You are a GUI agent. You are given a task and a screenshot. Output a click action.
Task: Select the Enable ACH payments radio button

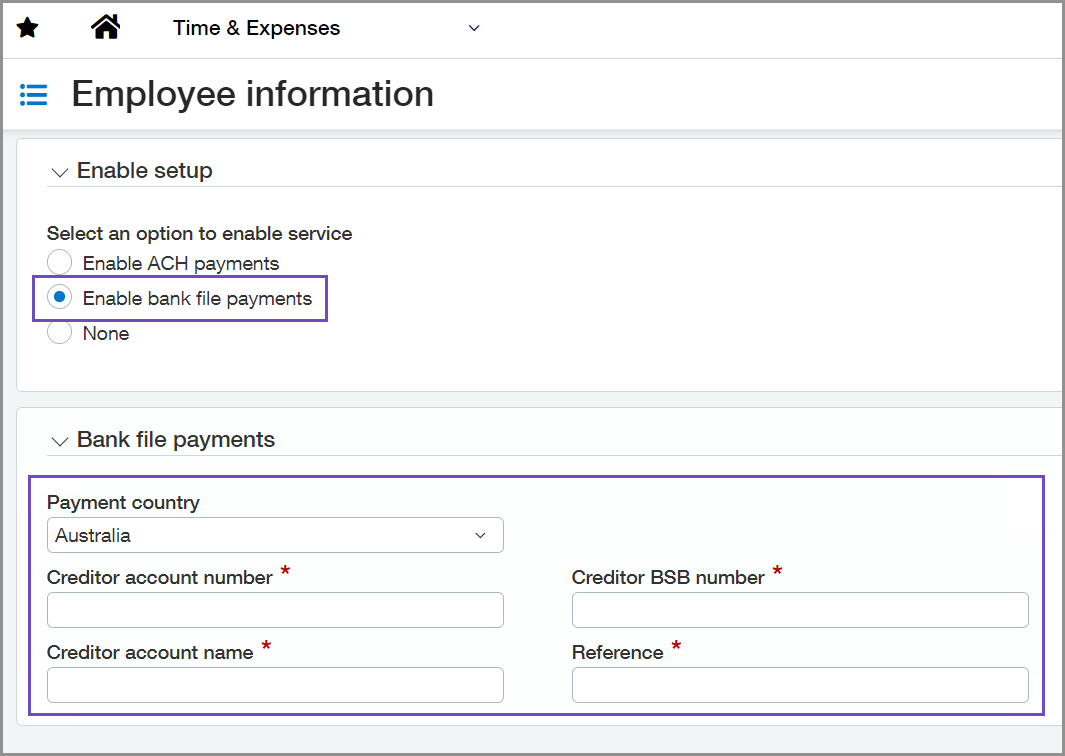click(x=60, y=263)
